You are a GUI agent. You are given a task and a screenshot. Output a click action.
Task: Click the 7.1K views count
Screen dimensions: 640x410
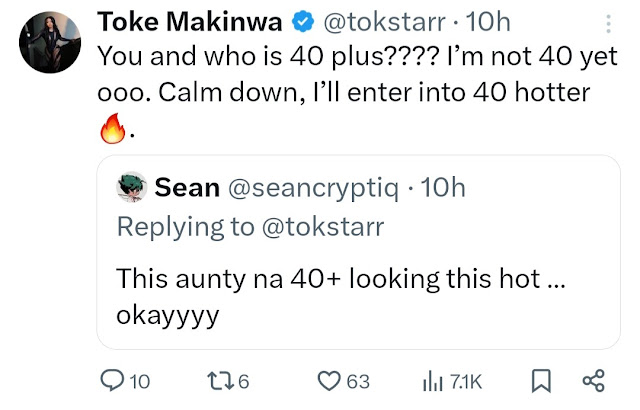pyautogui.click(x=466, y=381)
